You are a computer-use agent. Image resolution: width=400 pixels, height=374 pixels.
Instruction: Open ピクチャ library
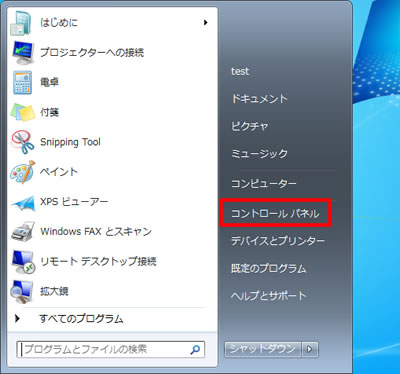point(250,126)
